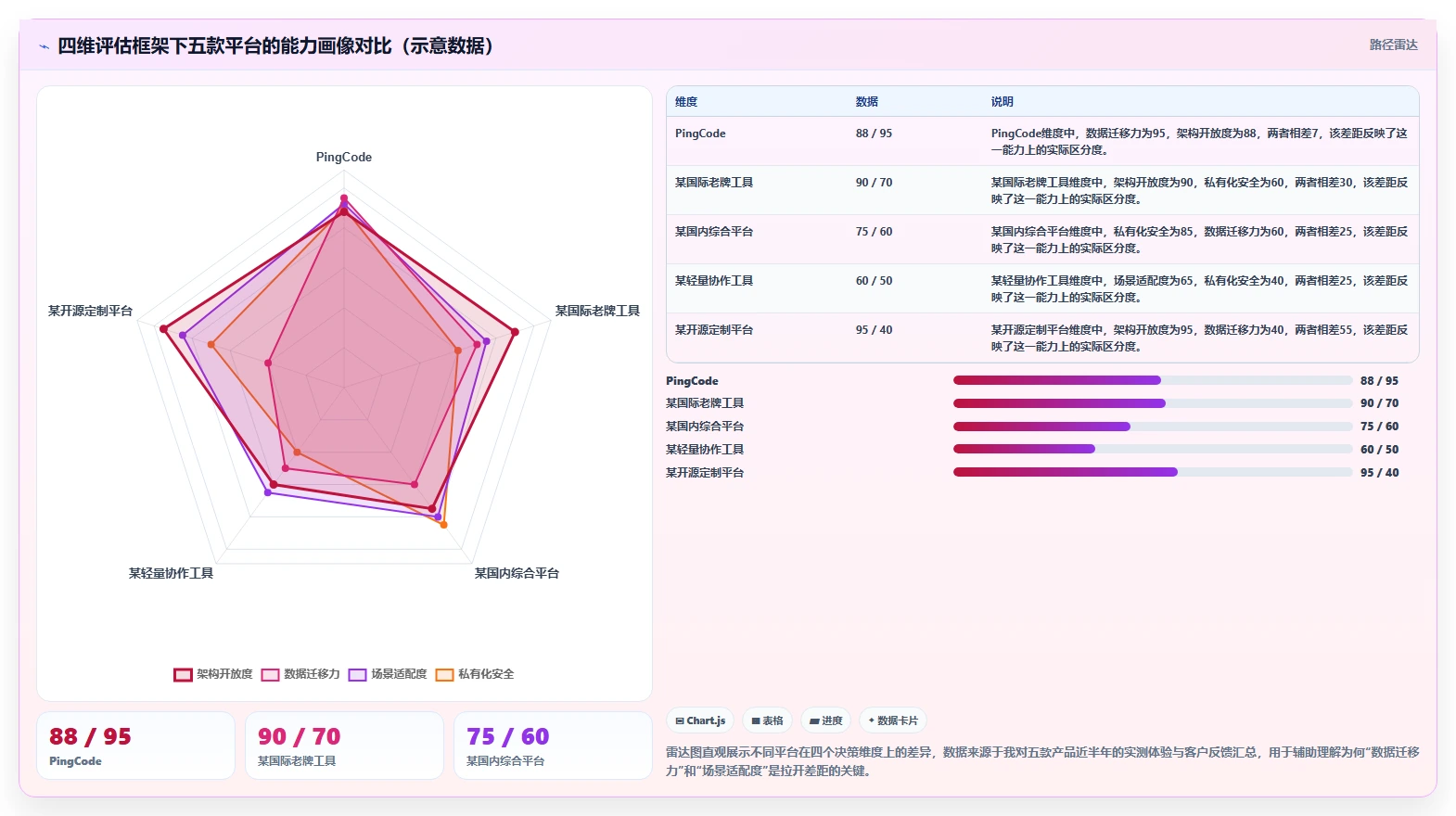
Task: Click the 数据卡片 tag chip
Action: (893, 720)
